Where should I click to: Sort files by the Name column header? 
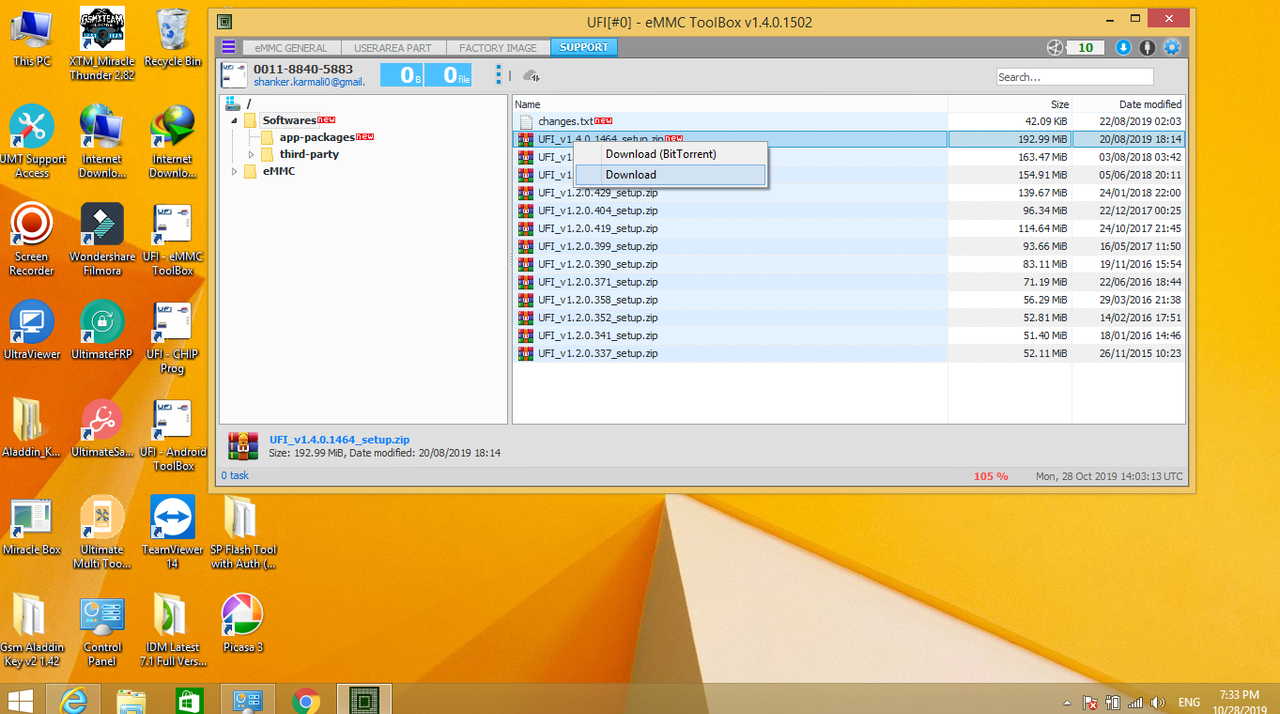pyautogui.click(x=730, y=104)
